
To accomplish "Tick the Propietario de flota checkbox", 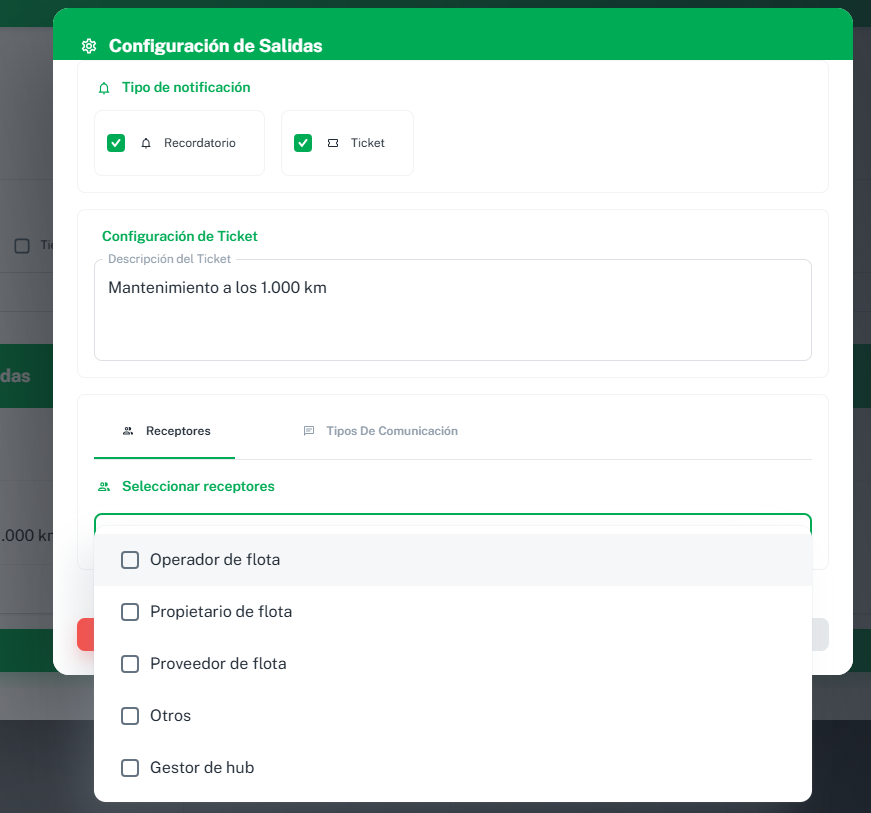I will coord(130,612).
